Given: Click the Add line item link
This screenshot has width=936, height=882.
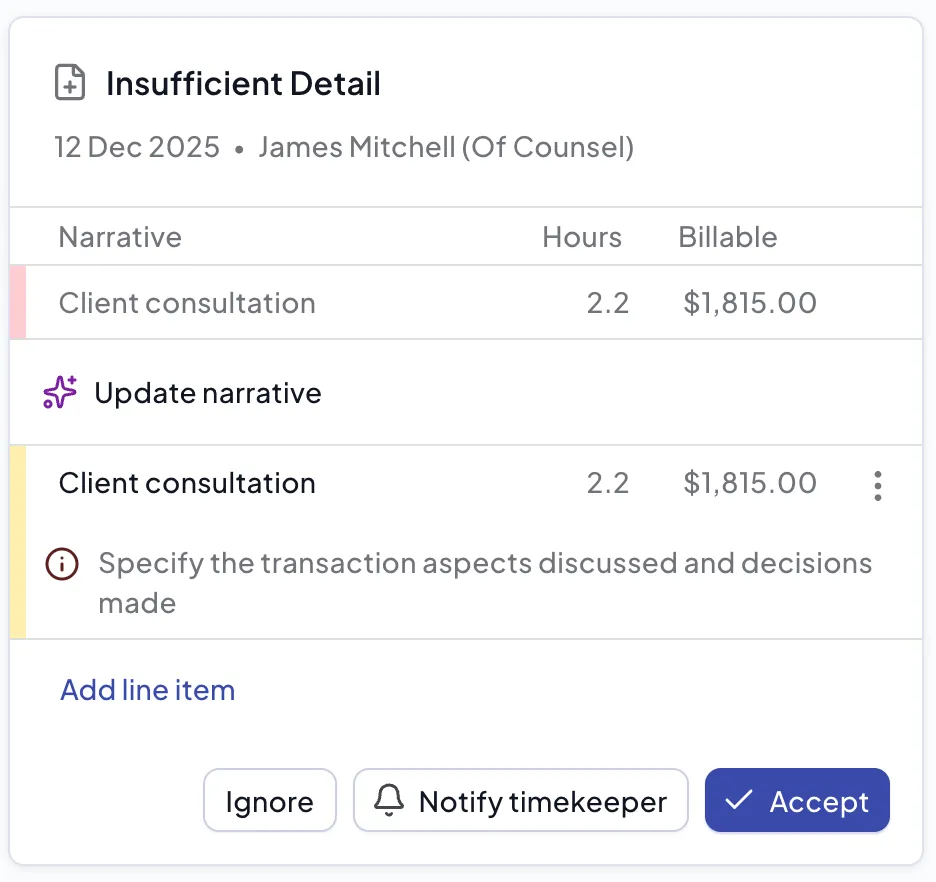Looking at the screenshot, I should coord(148,690).
